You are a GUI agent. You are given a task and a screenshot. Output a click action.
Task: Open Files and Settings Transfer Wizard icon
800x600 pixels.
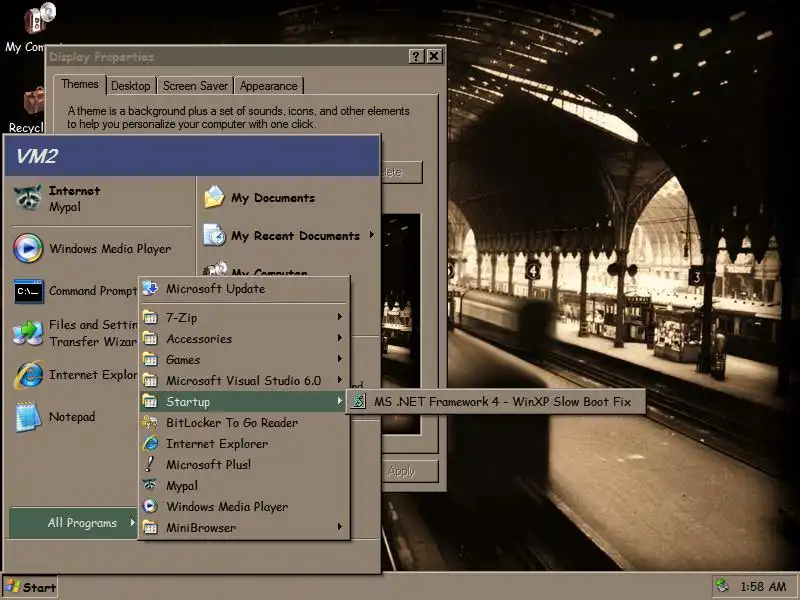click(28, 333)
